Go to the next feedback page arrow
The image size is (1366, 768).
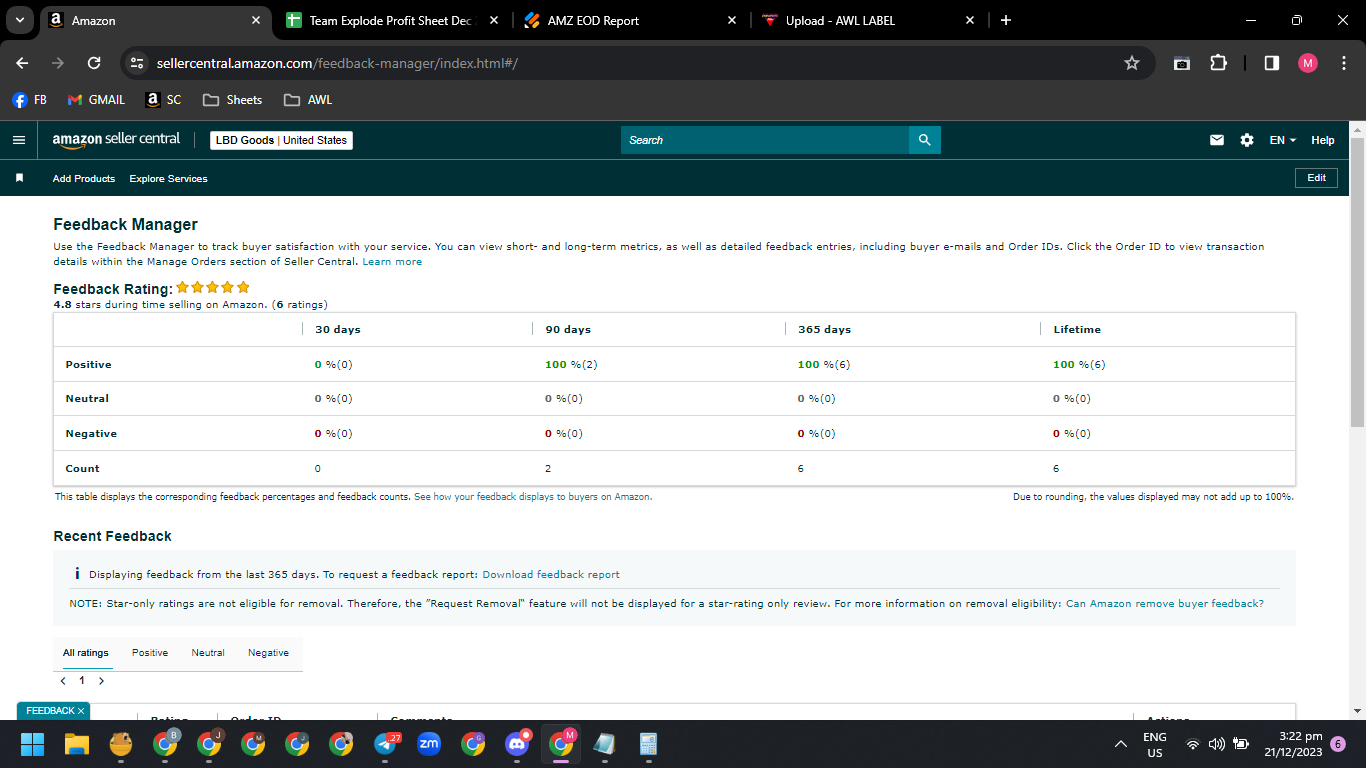pyautogui.click(x=101, y=681)
